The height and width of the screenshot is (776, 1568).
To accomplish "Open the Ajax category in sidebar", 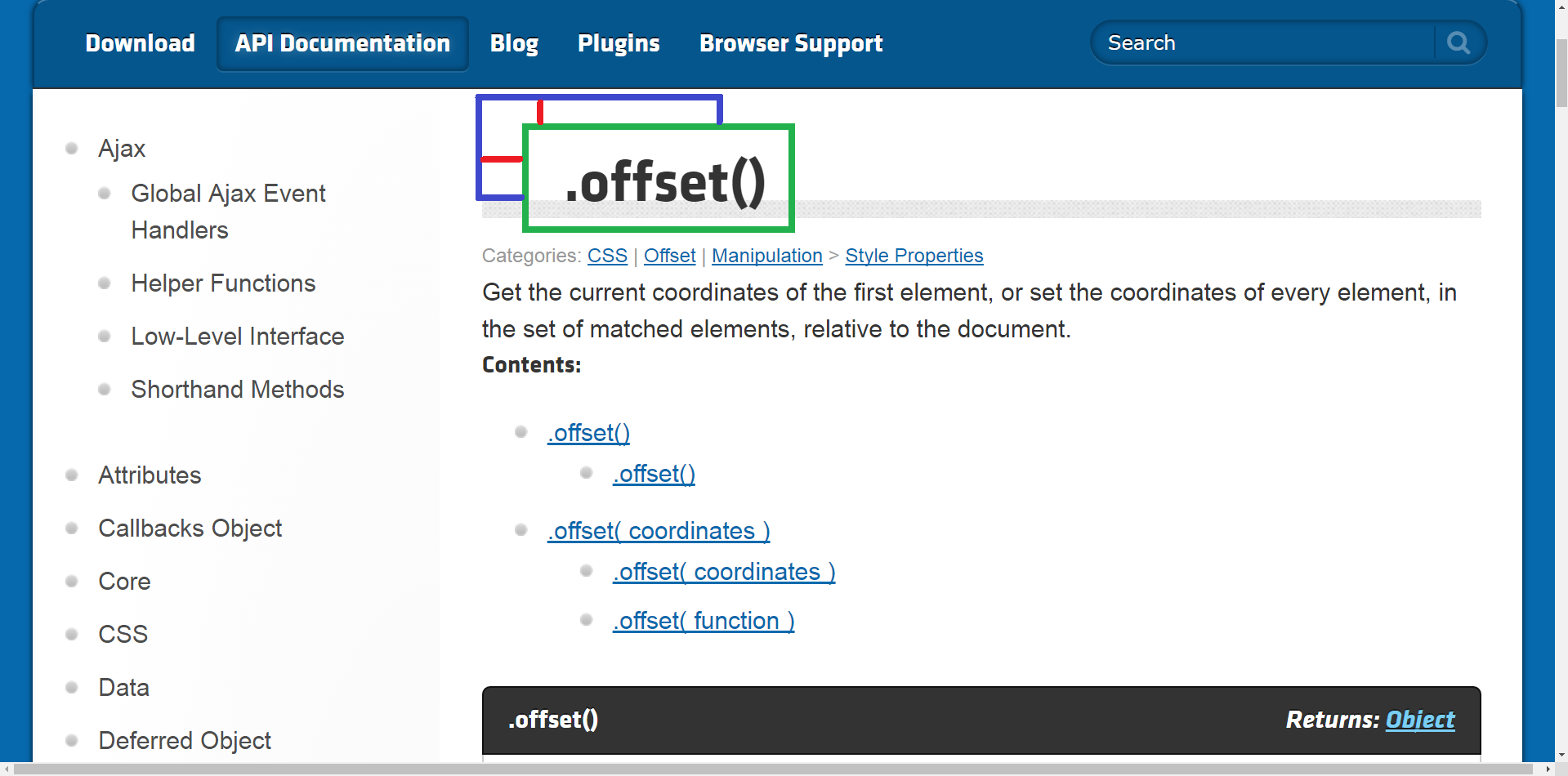I will click(122, 149).
